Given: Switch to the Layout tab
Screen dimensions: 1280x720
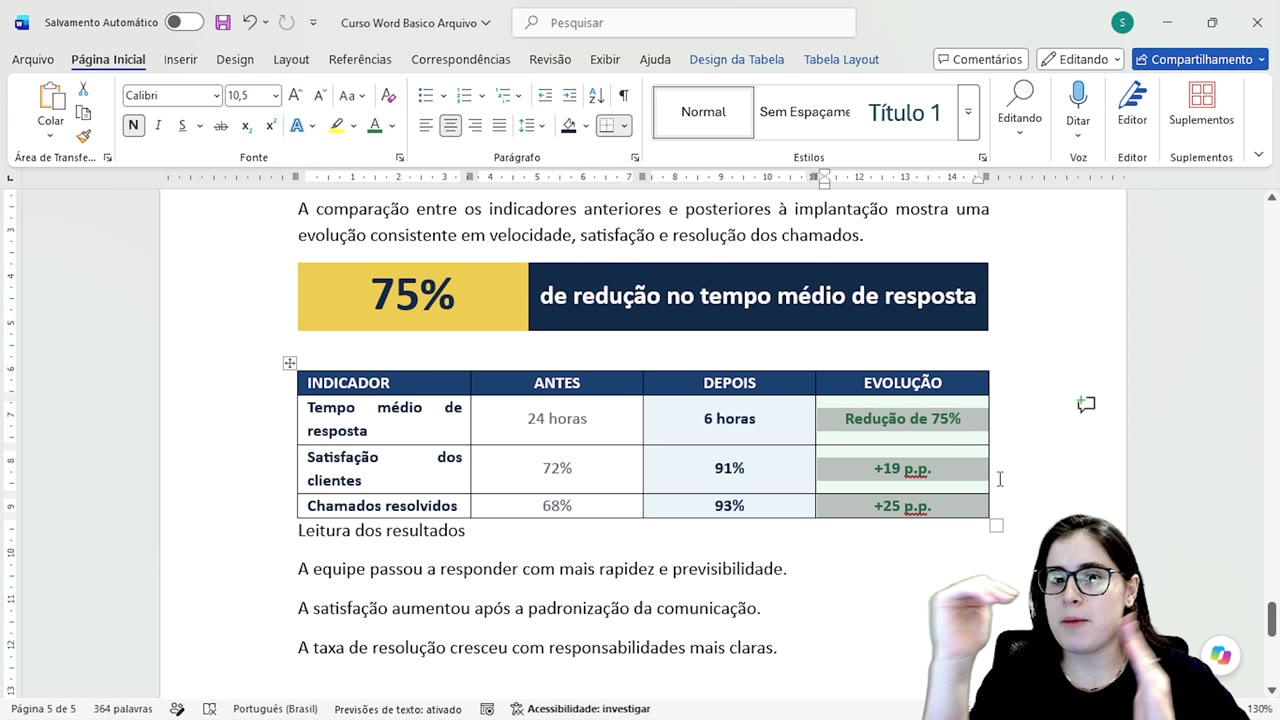Looking at the screenshot, I should [x=291, y=59].
